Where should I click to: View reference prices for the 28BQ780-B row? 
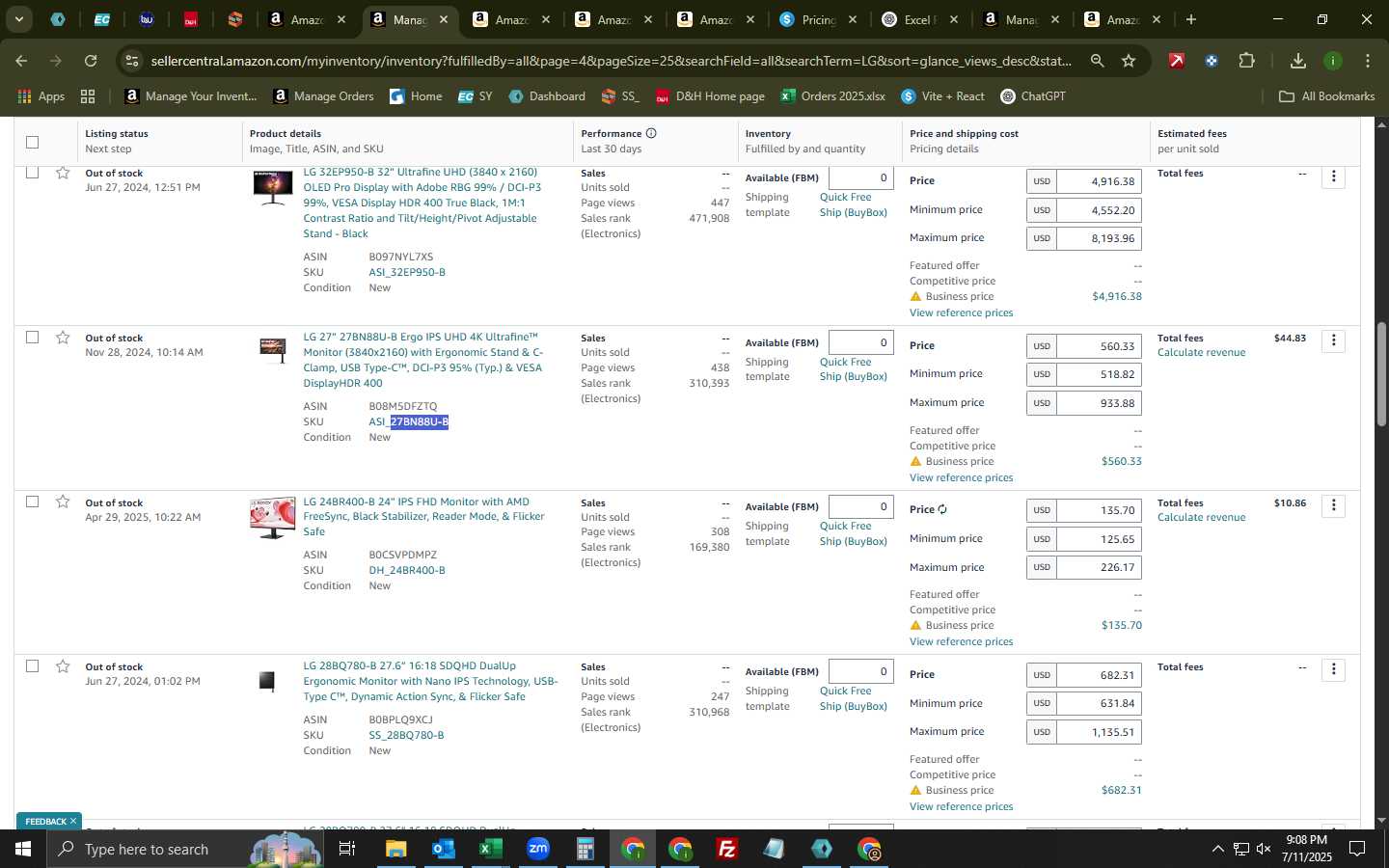[961, 806]
